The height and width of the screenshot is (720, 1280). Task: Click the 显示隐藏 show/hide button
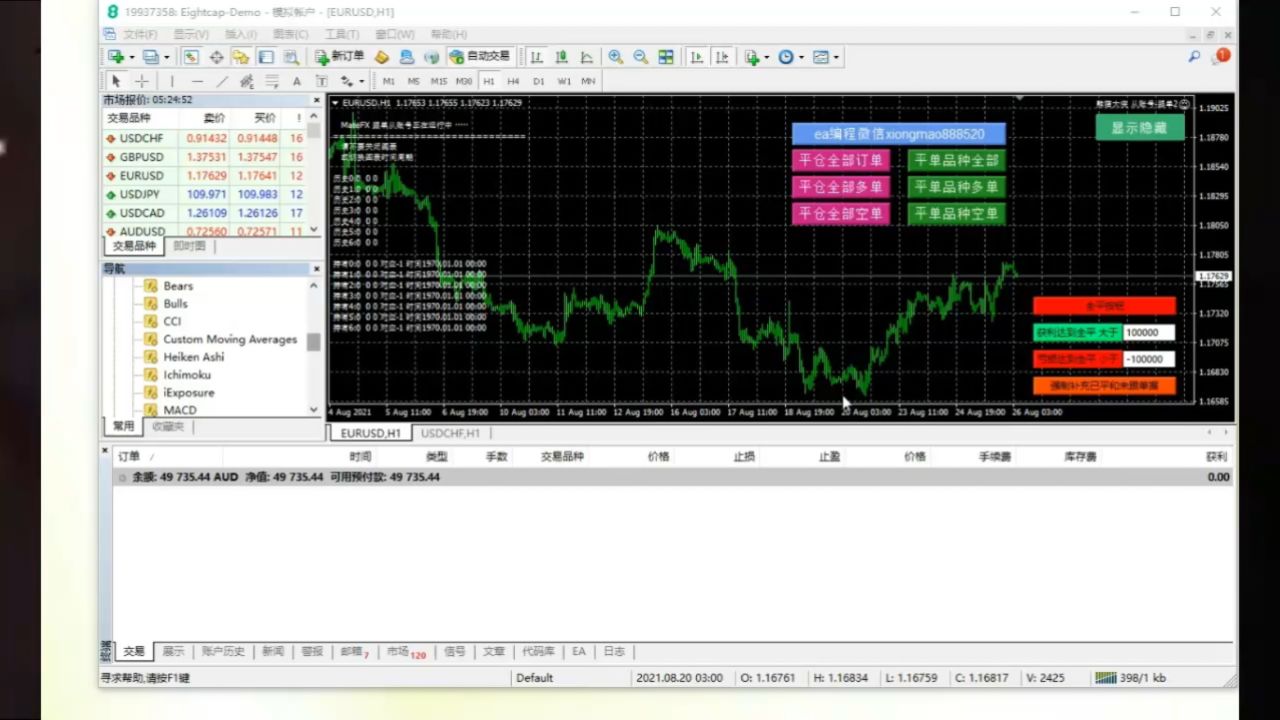click(1140, 127)
